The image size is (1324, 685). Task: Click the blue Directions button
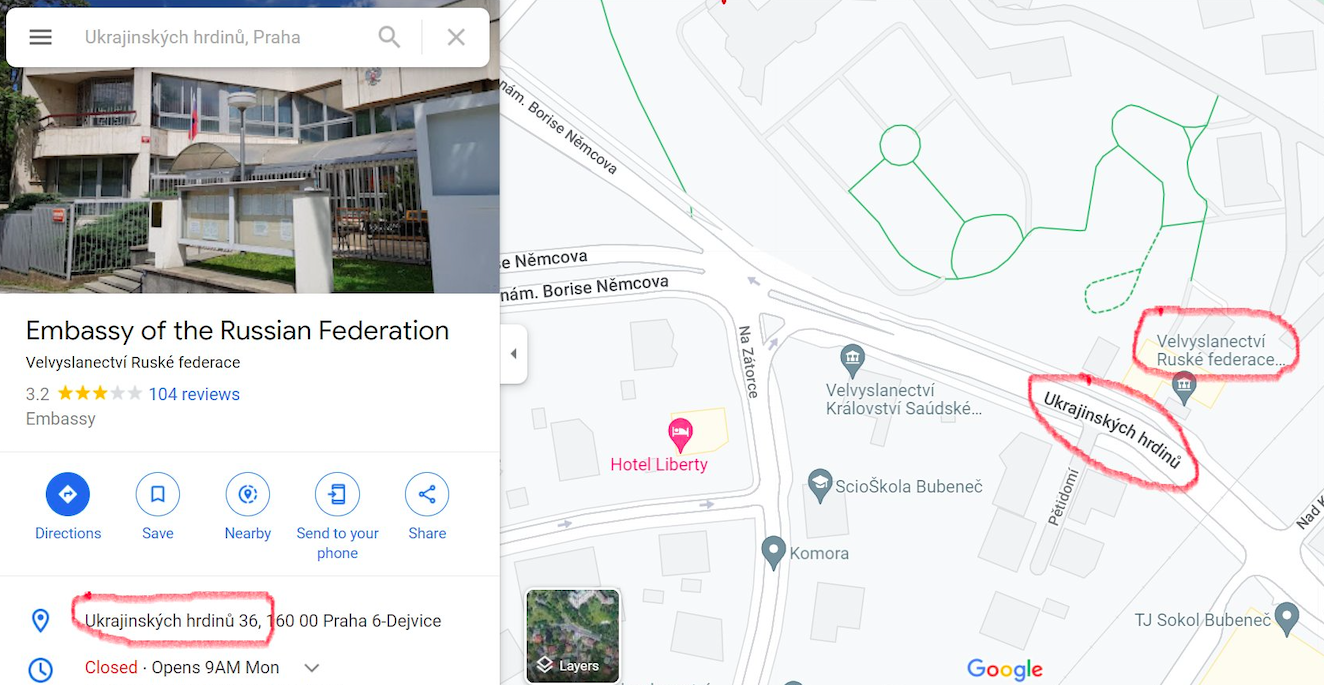tap(68, 494)
